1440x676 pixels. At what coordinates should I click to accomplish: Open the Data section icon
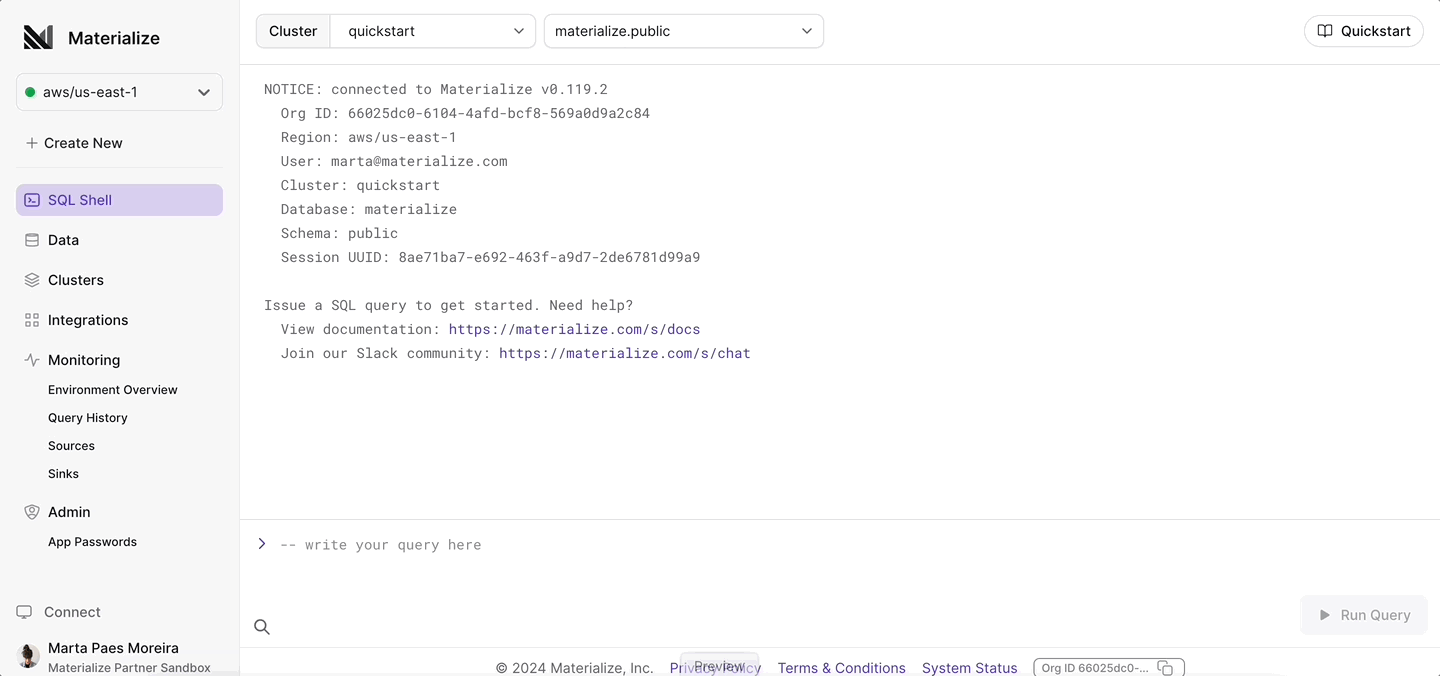pyautogui.click(x=30, y=240)
